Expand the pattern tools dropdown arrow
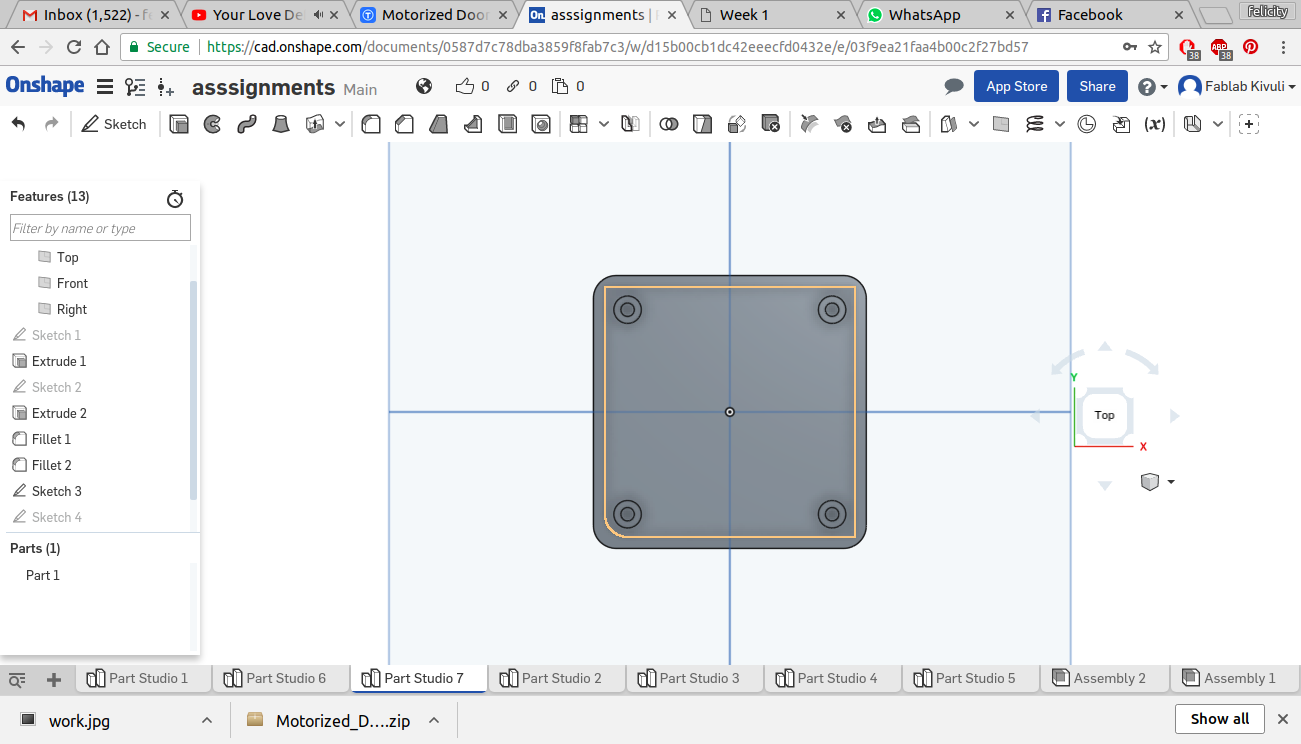Screen dimensions: 1301x744 click(x=604, y=124)
